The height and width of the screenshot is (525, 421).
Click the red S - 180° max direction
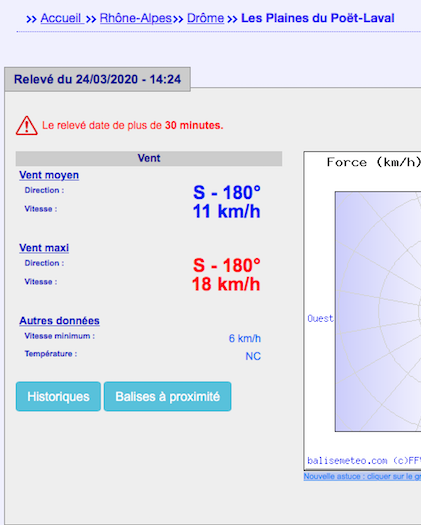coord(227,265)
